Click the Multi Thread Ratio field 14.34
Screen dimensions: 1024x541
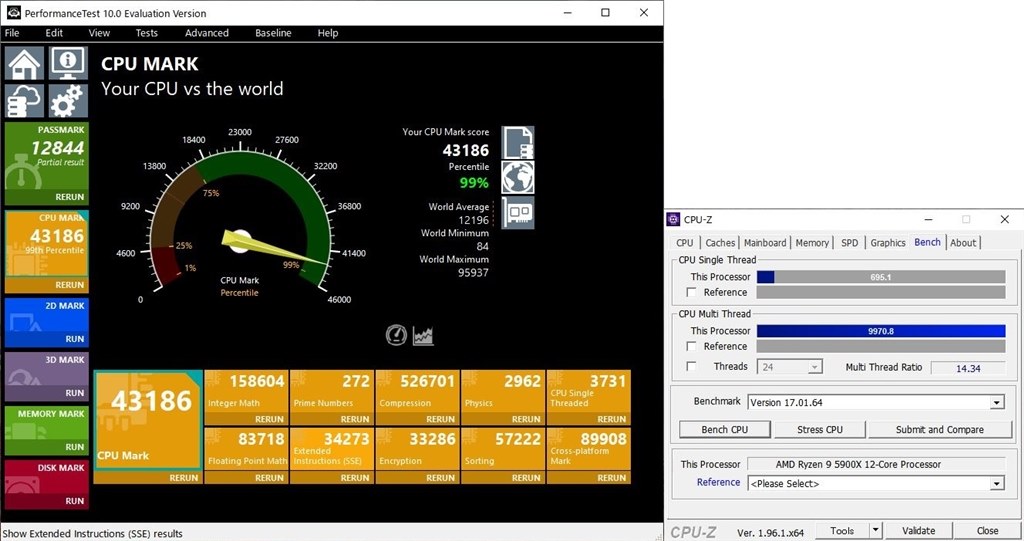pyautogui.click(x=968, y=368)
